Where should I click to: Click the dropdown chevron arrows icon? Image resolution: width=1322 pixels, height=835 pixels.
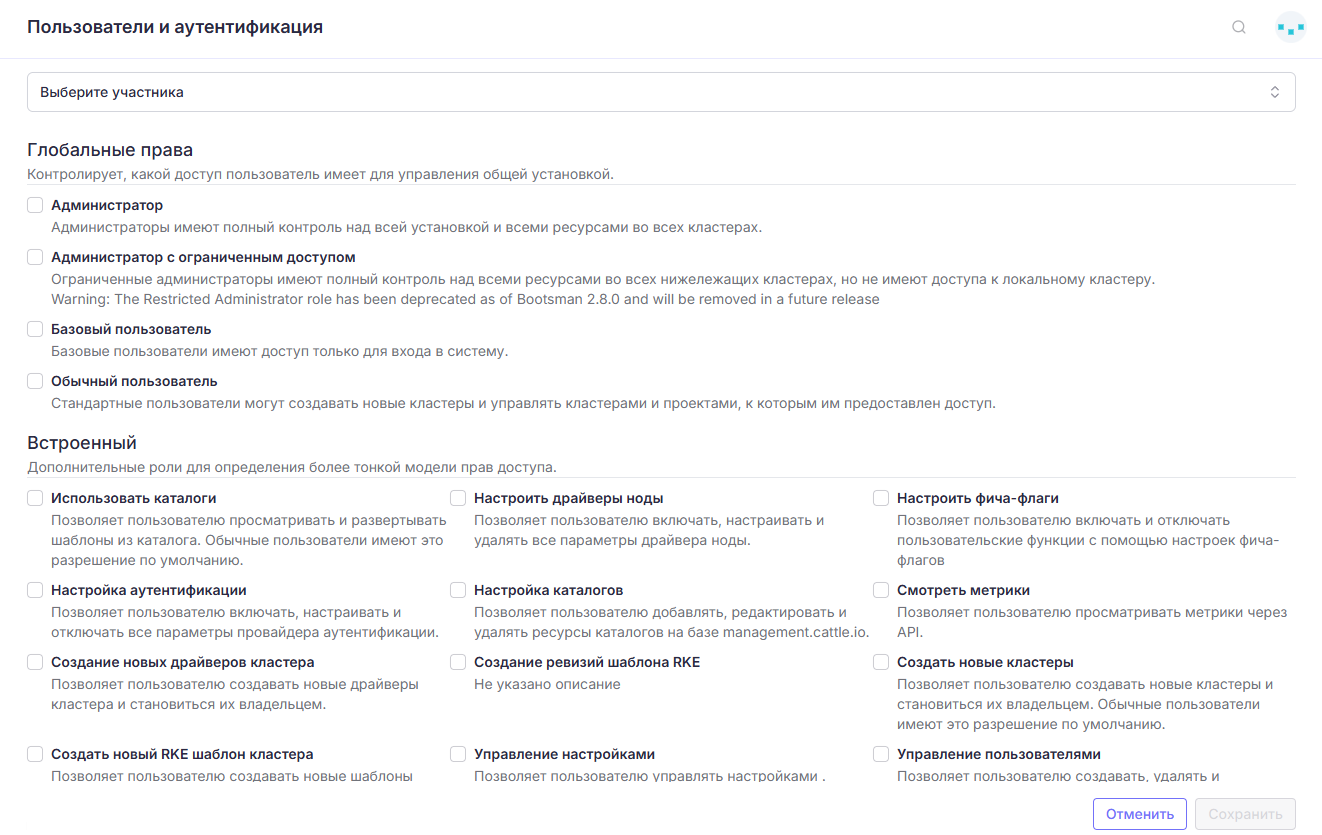(x=1275, y=92)
